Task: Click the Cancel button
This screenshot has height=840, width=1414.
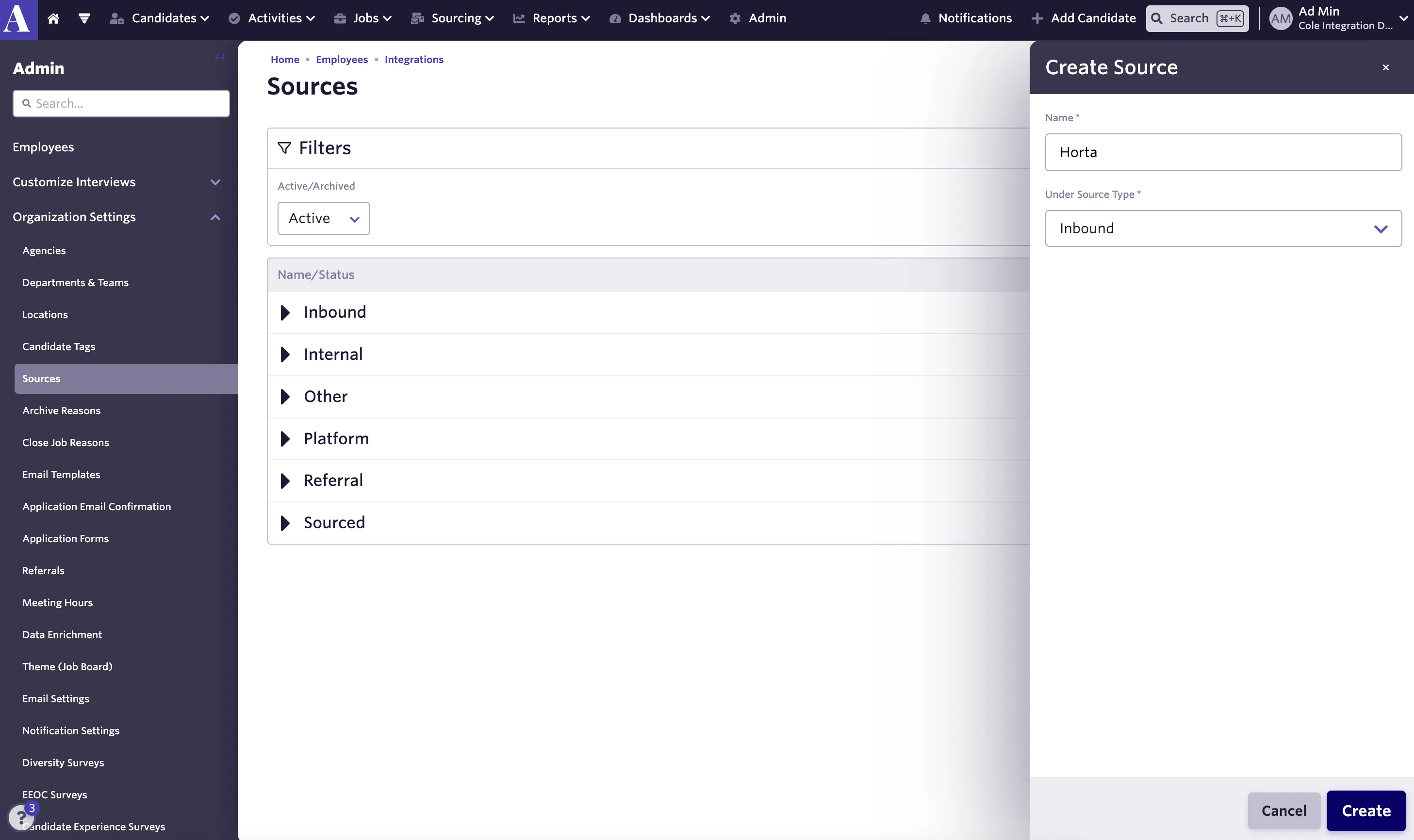Action: pos(1284,810)
